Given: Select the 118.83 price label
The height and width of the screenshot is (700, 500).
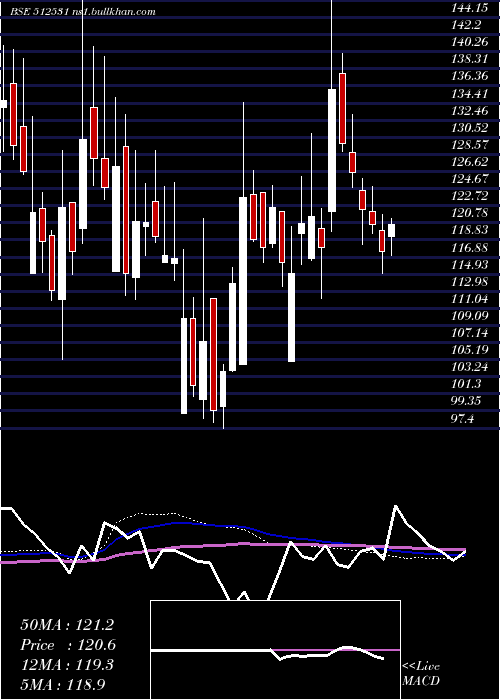Looking at the screenshot, I should tap(468, 230).
